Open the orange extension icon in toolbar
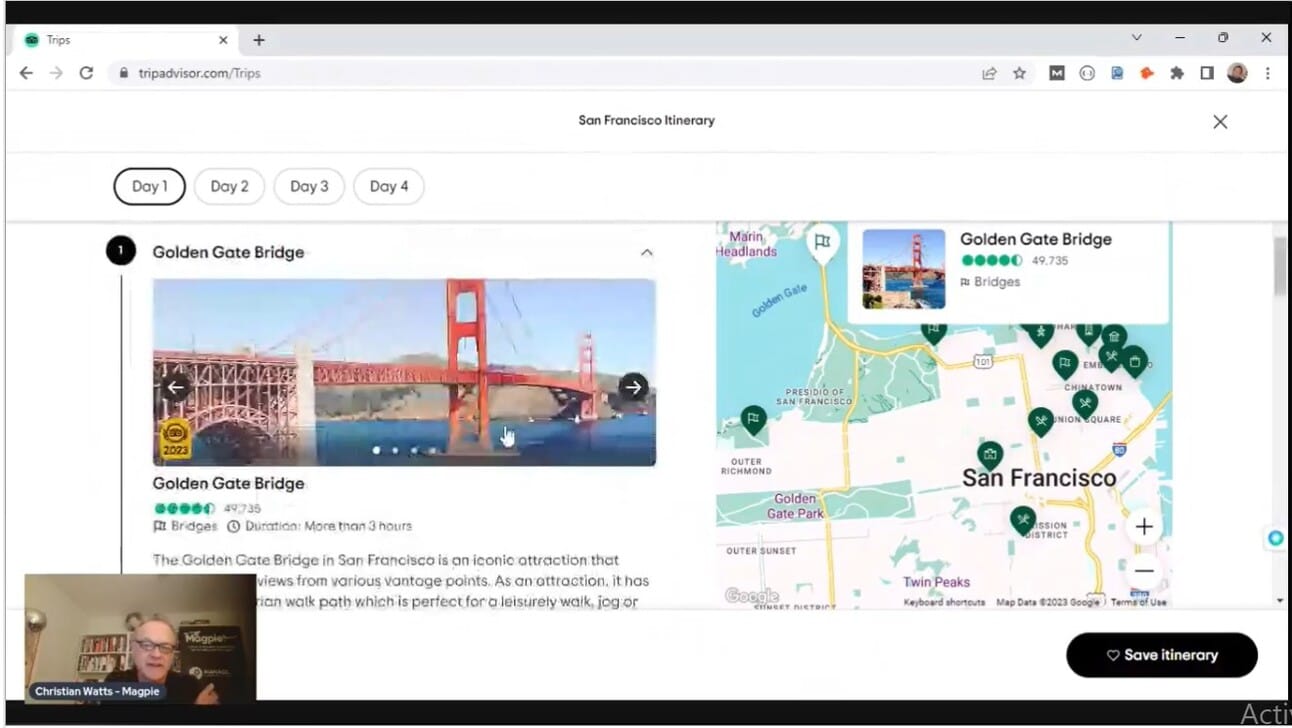The height and width of the screenshot is (728, 1292). point(1147,73)
